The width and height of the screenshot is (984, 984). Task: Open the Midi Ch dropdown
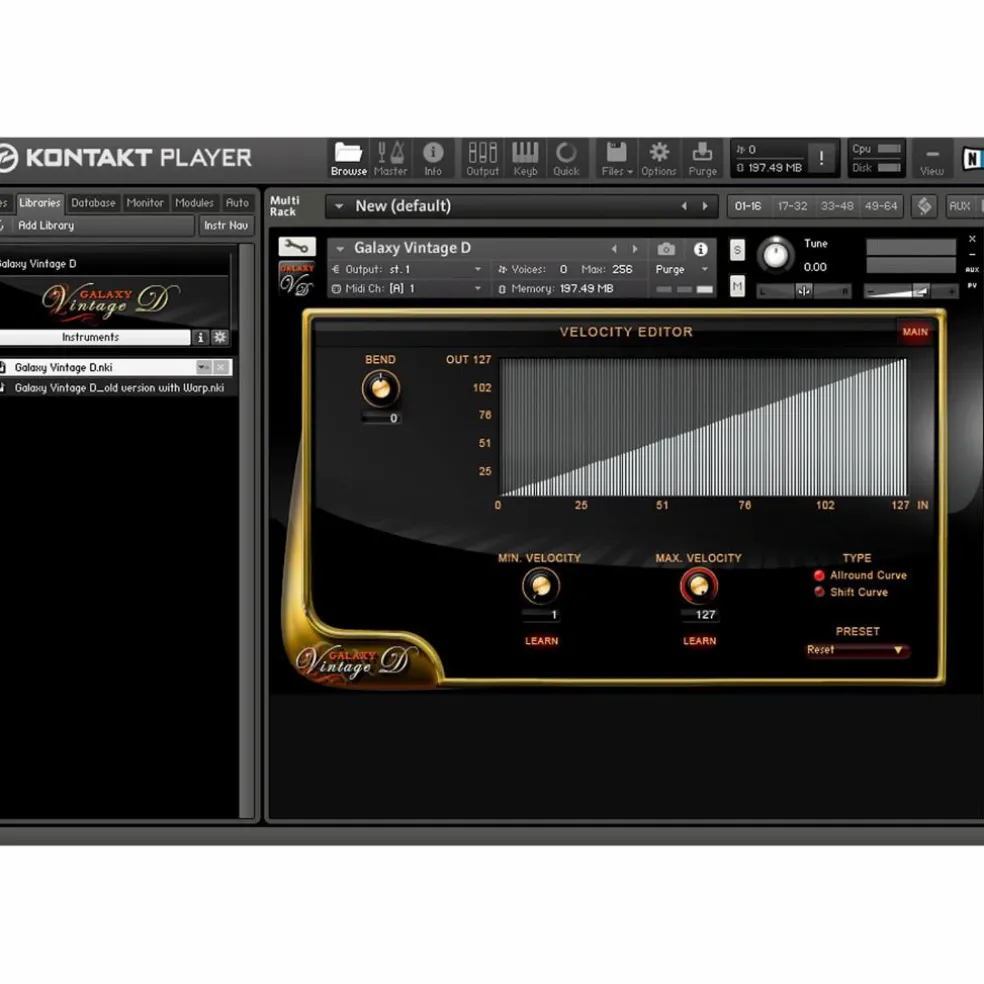409,289
